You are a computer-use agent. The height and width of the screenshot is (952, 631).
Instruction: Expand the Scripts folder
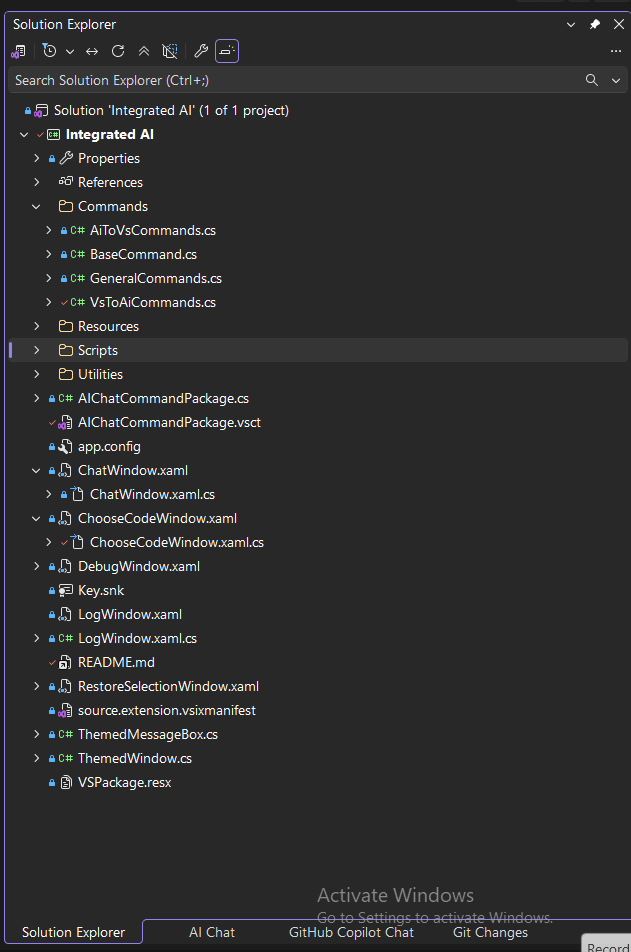click(x=36, y=350)
